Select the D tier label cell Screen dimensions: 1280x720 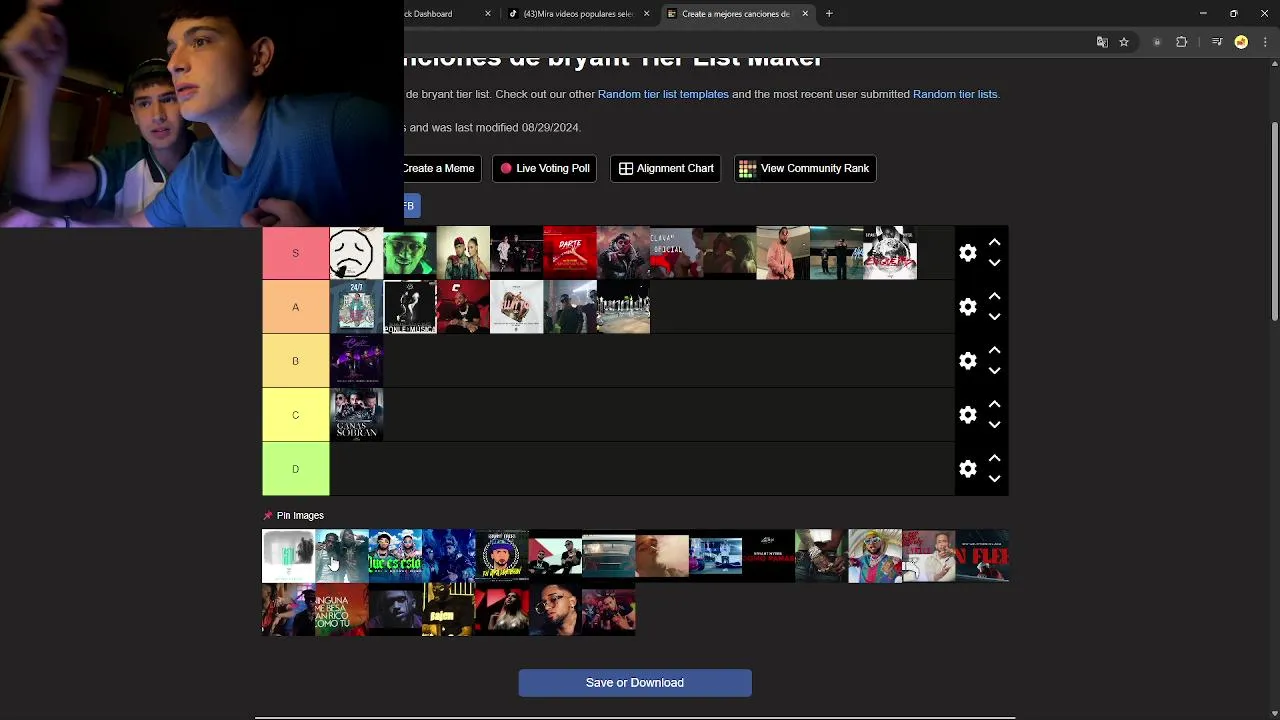(x=295, y=469)
